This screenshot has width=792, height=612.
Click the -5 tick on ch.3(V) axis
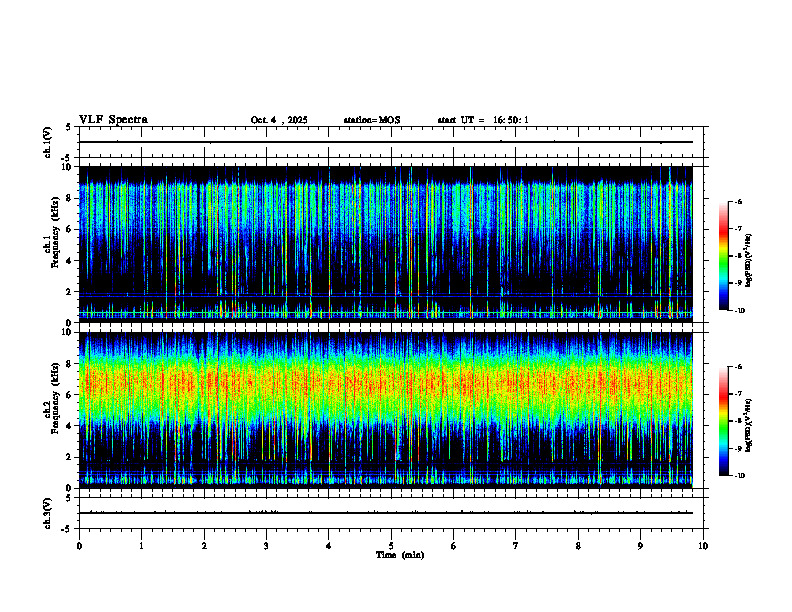tap(66, 529)
